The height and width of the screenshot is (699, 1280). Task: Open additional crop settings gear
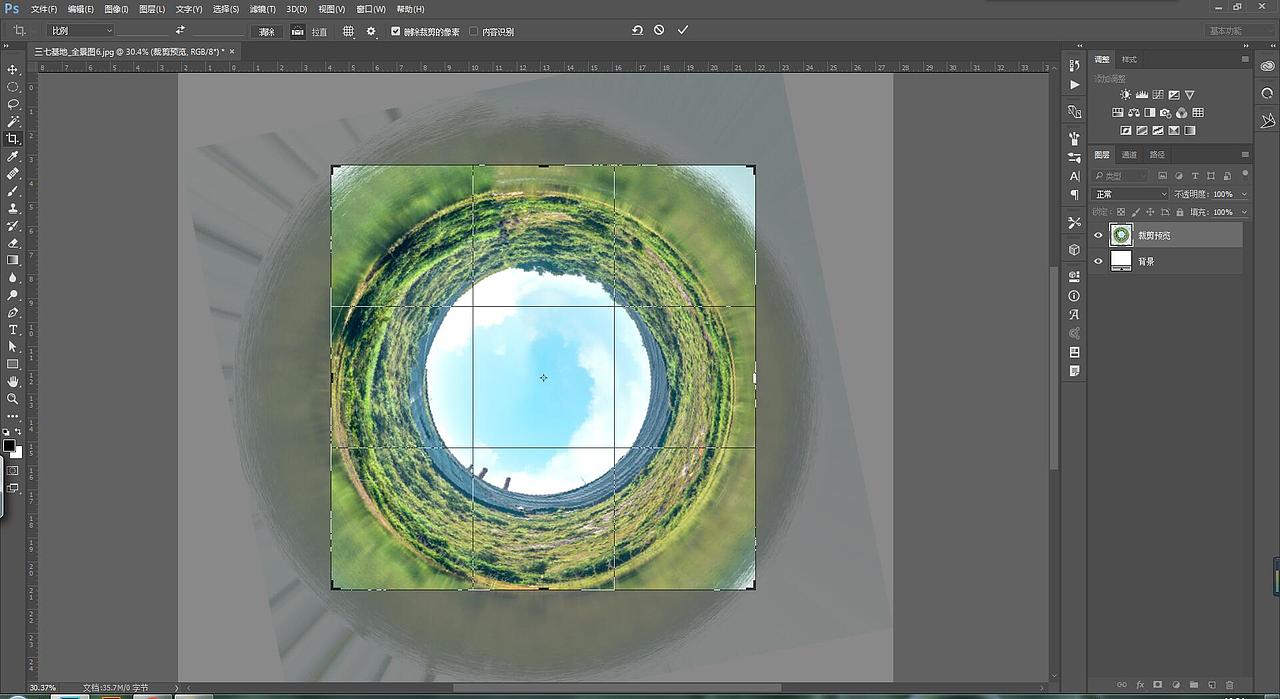click(371, 31)
